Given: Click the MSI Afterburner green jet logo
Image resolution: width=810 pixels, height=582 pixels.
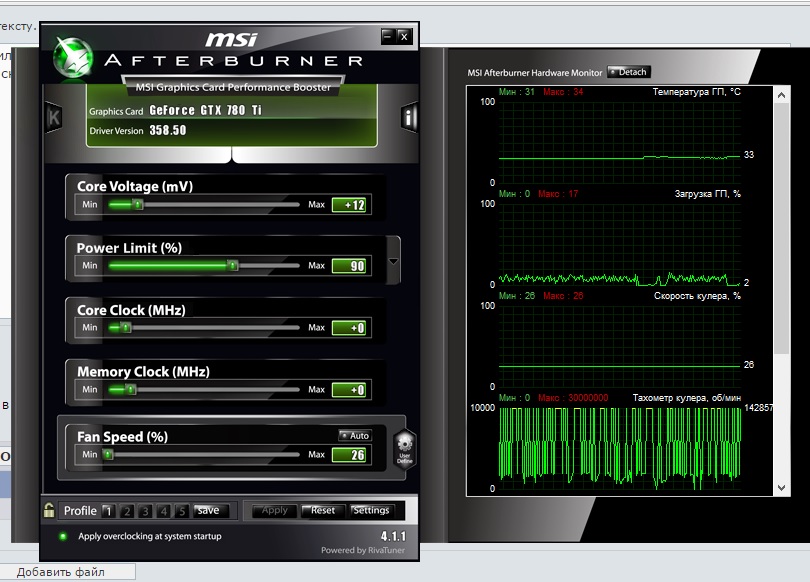Looking at the screenshot, I should pos(73,58).
